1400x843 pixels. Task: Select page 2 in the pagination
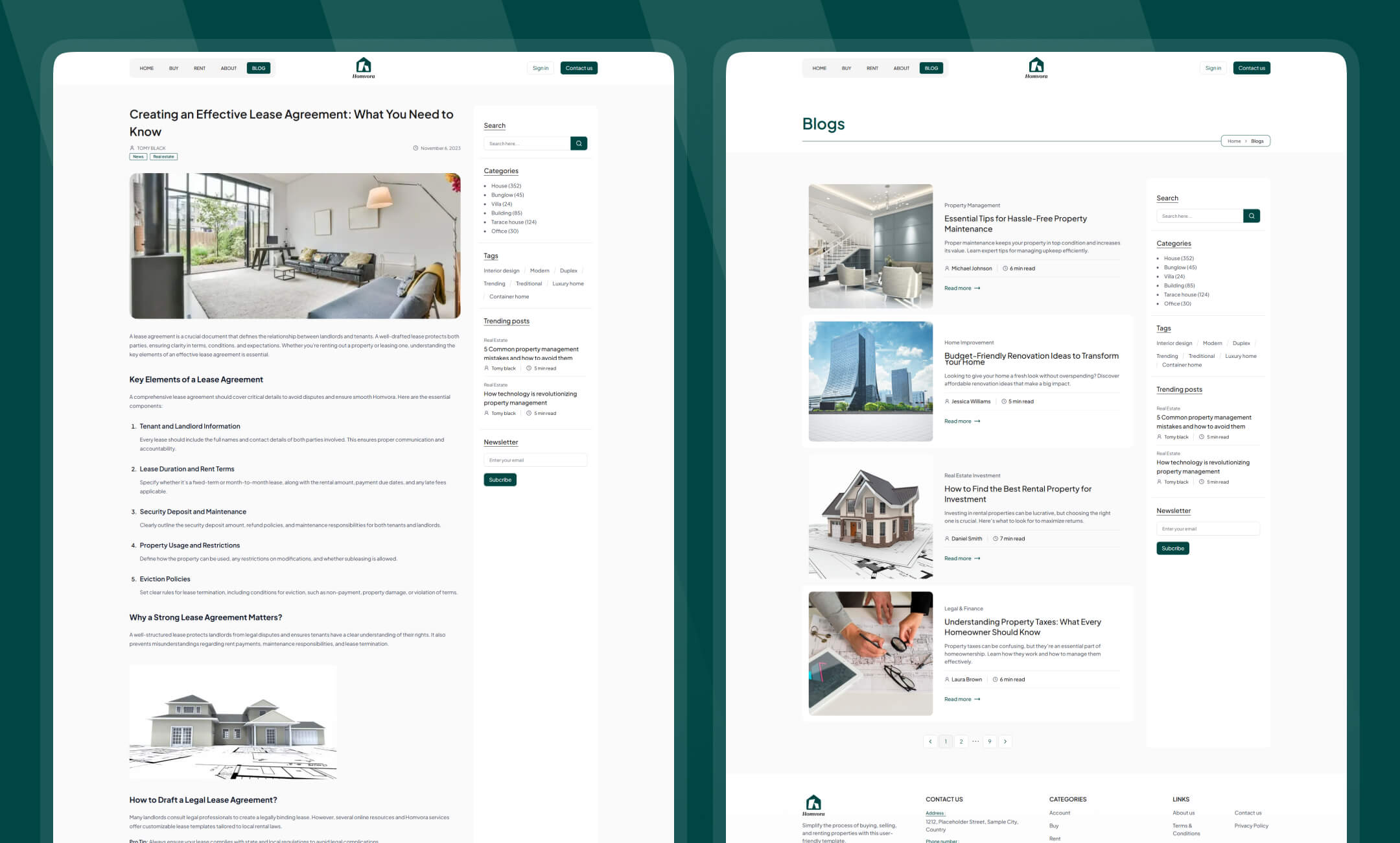961,741
